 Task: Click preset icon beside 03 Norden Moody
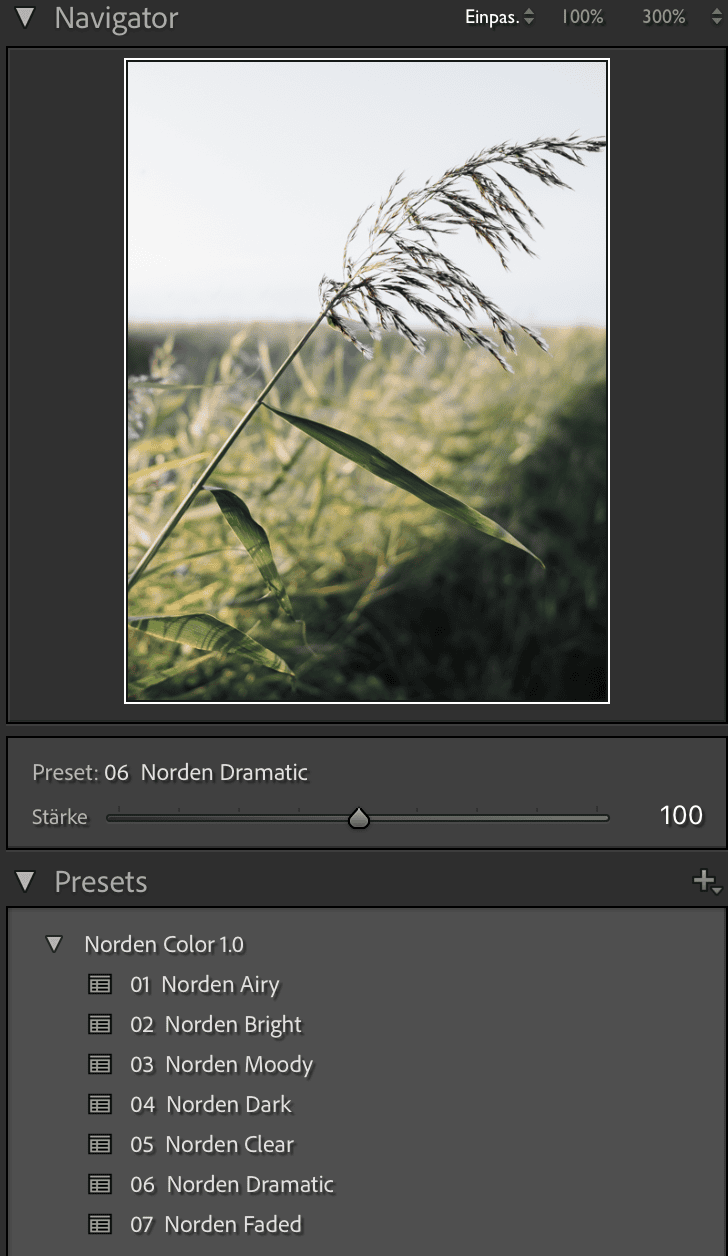click(x=100, y=1064)
